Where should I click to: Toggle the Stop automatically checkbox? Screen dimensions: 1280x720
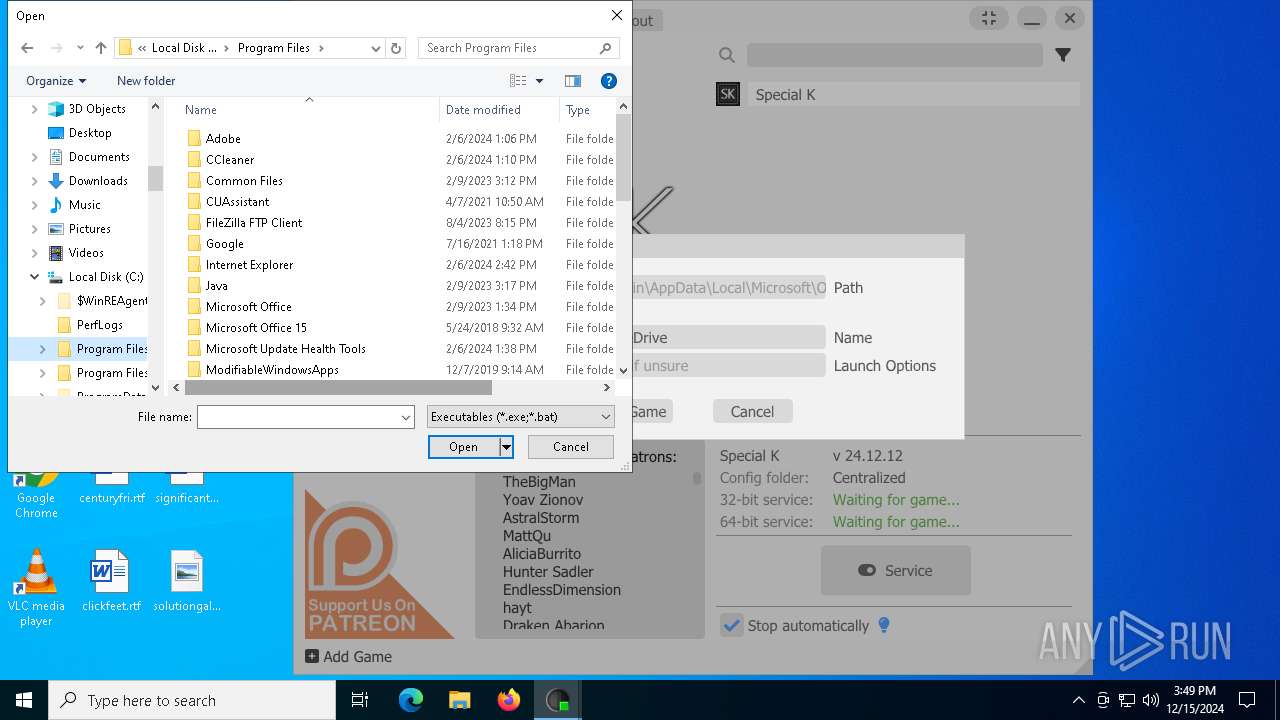(732, 625)
